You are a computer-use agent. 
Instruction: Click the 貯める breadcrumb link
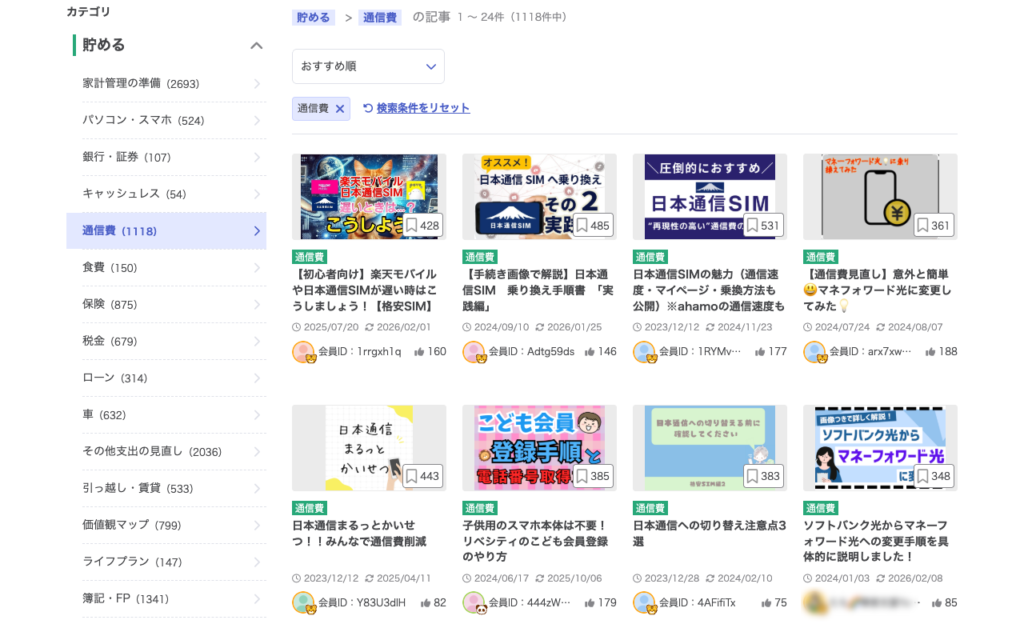(x=313, y=17)
